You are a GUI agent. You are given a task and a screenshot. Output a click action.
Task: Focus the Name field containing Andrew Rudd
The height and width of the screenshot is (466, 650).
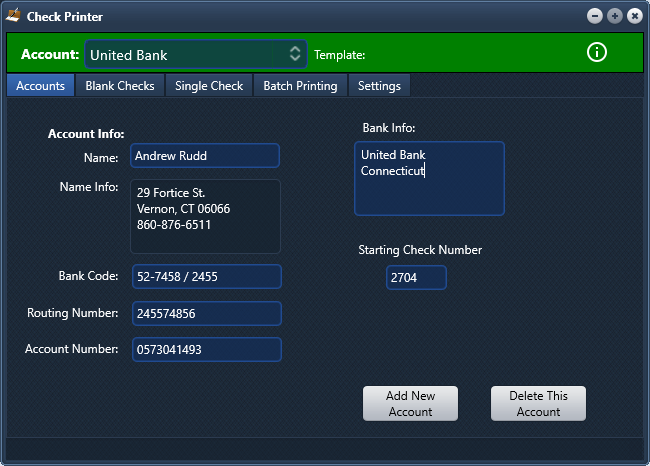tap(205, 156)
